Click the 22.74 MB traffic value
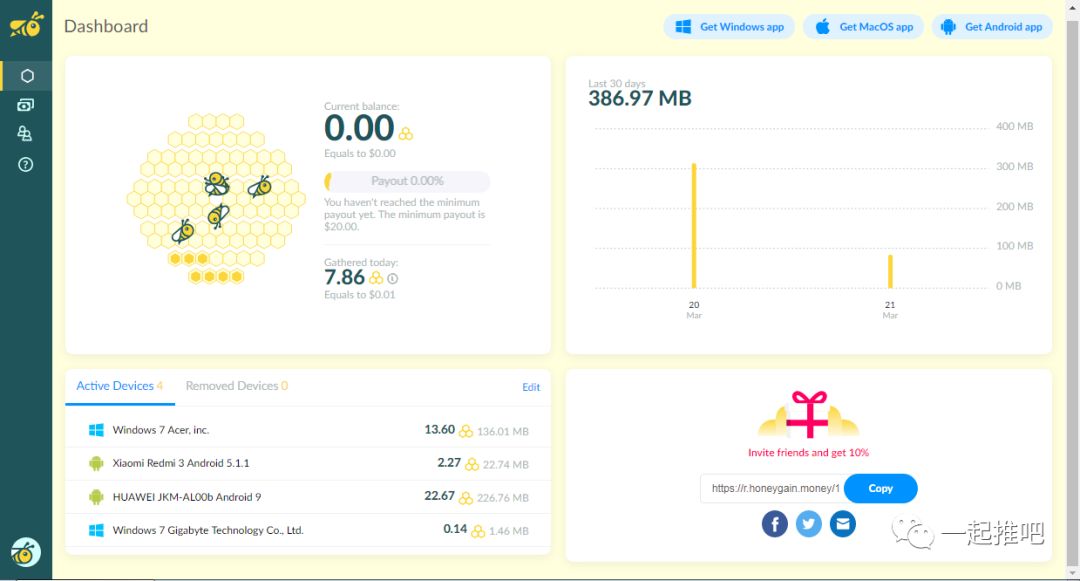 pos(506,465)
